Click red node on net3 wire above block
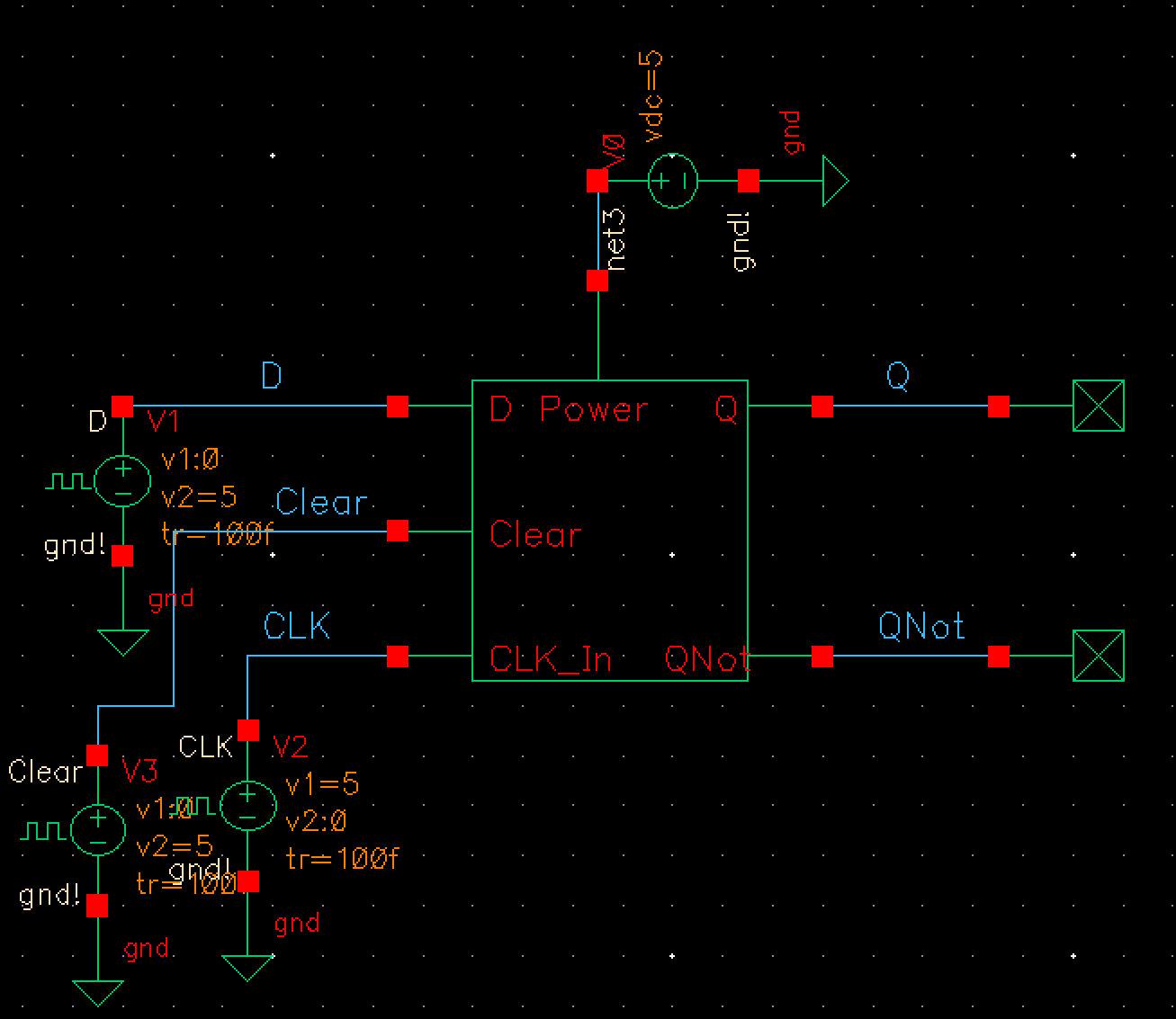 tap(597, 281)
